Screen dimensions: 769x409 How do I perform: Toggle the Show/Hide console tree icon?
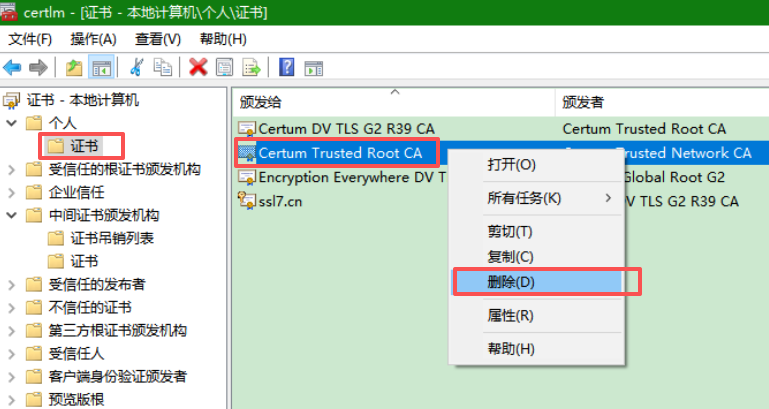100,67
